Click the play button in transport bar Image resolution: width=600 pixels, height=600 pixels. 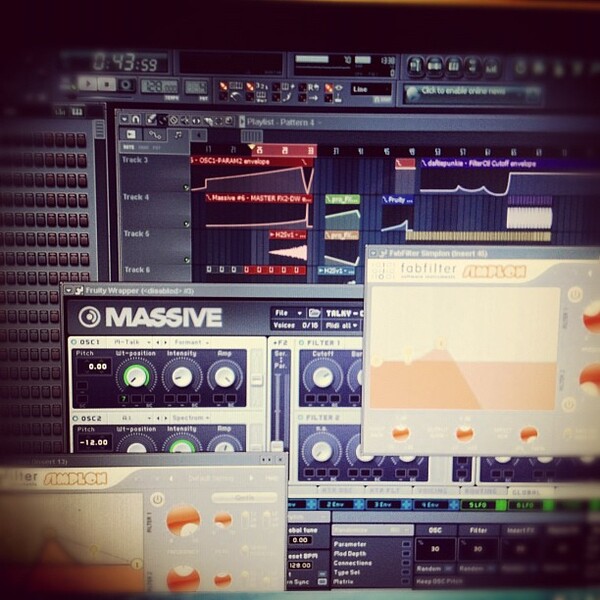coord(88,84)
